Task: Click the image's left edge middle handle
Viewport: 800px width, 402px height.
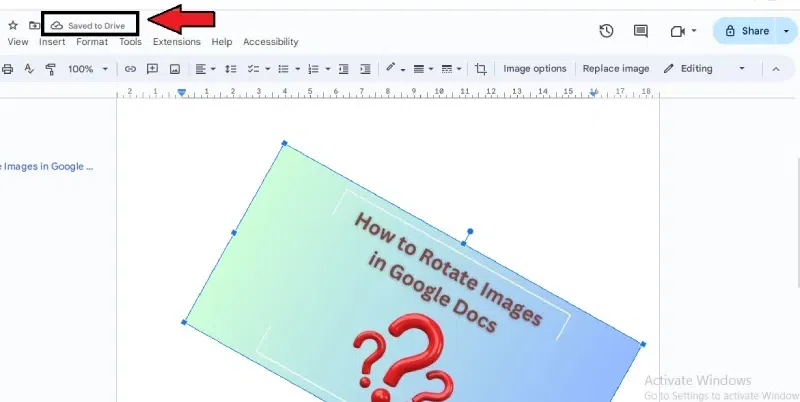Action: point(234,233)
